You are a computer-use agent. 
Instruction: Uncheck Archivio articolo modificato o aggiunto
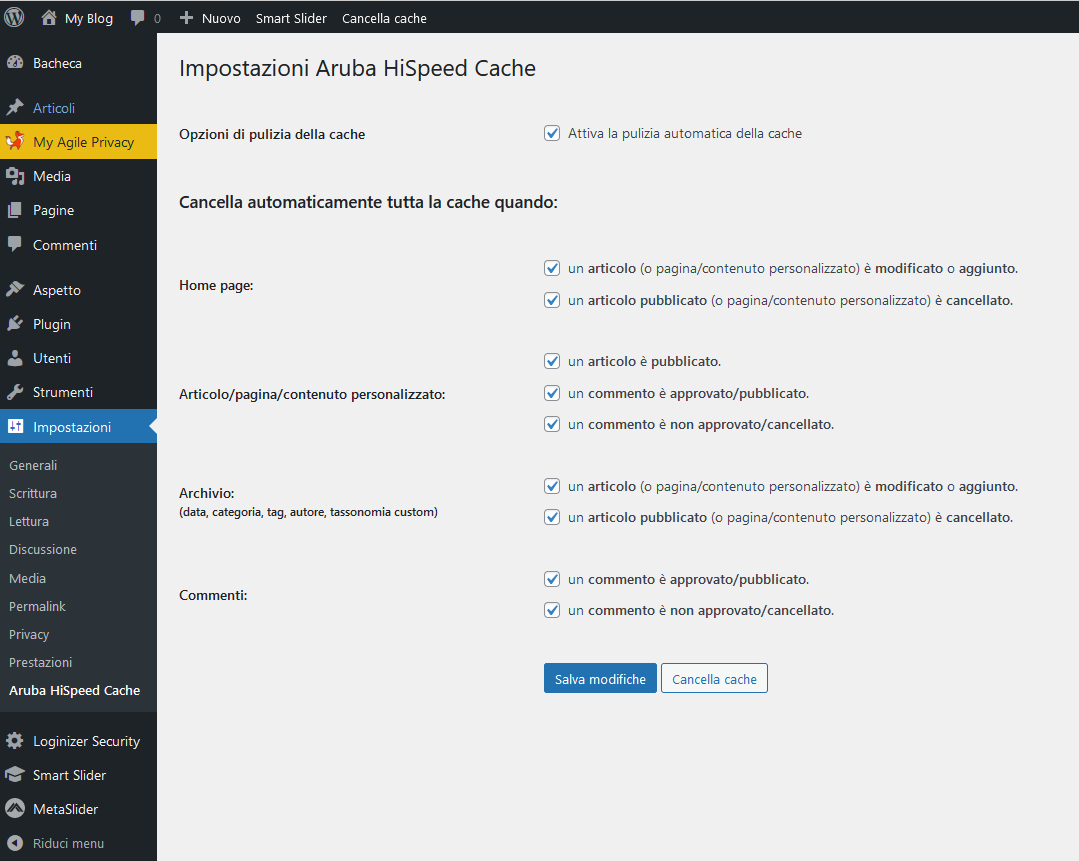552,486
